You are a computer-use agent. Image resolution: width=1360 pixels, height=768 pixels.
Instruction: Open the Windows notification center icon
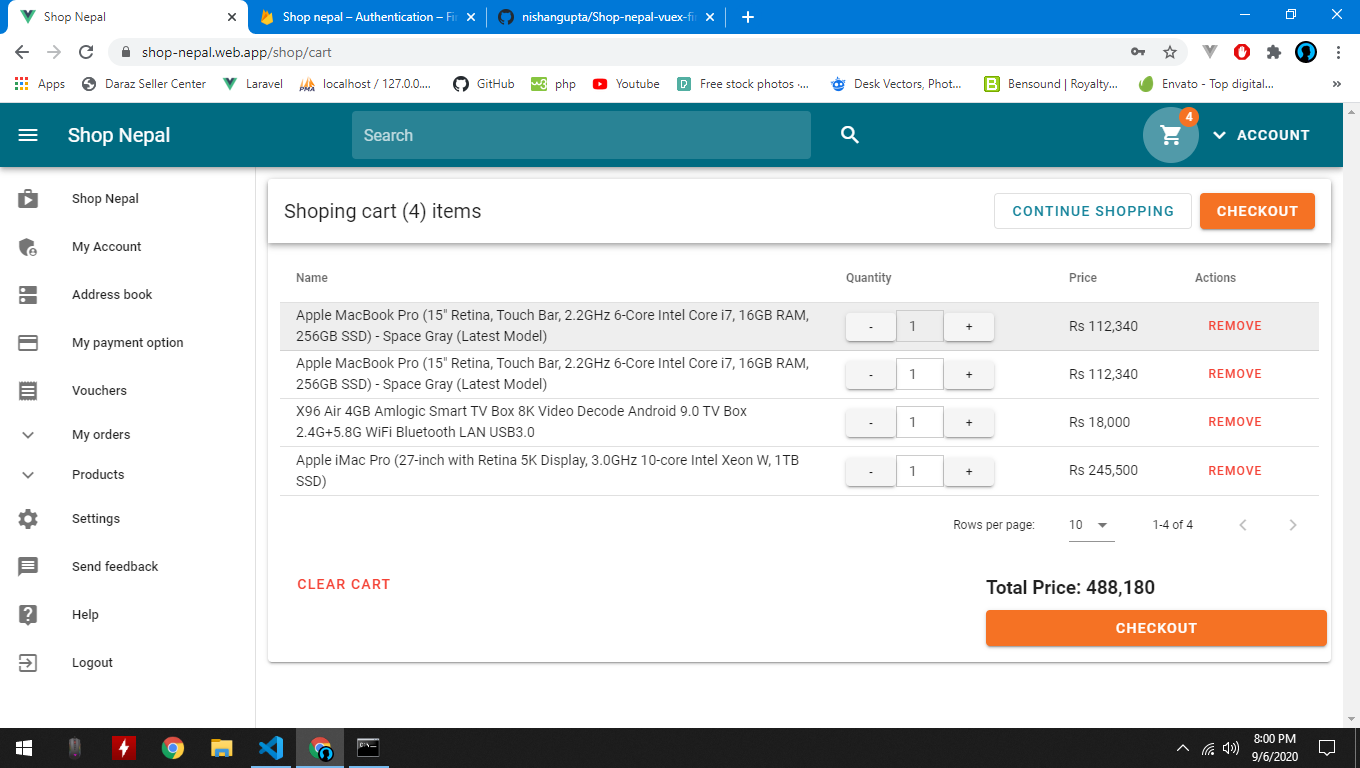tap(1327, 748)
